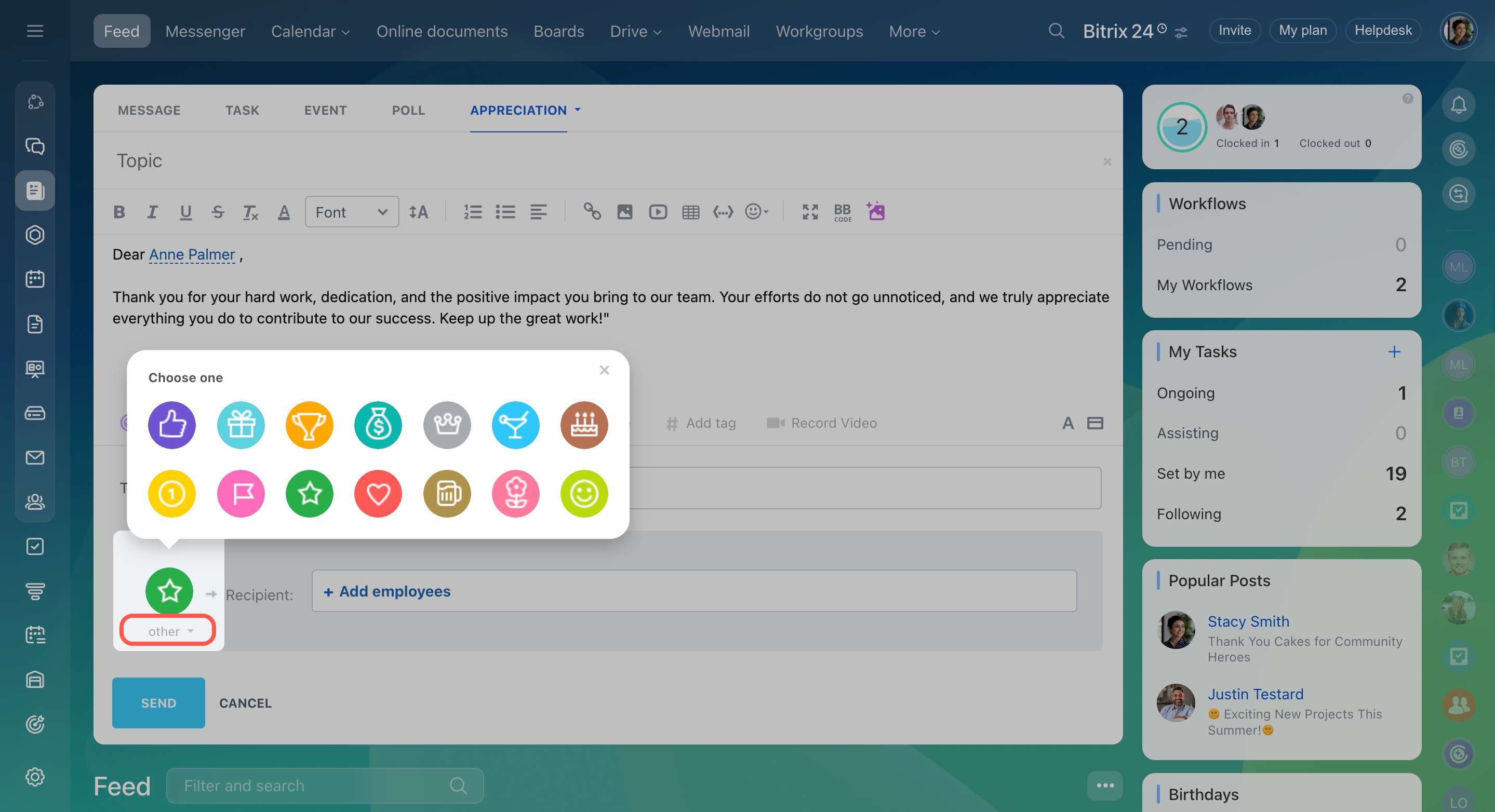This screenshot has height=812, width=1495.
Task: Insert a video into the post
Action: pyautogui.click(x=658, y=212)
